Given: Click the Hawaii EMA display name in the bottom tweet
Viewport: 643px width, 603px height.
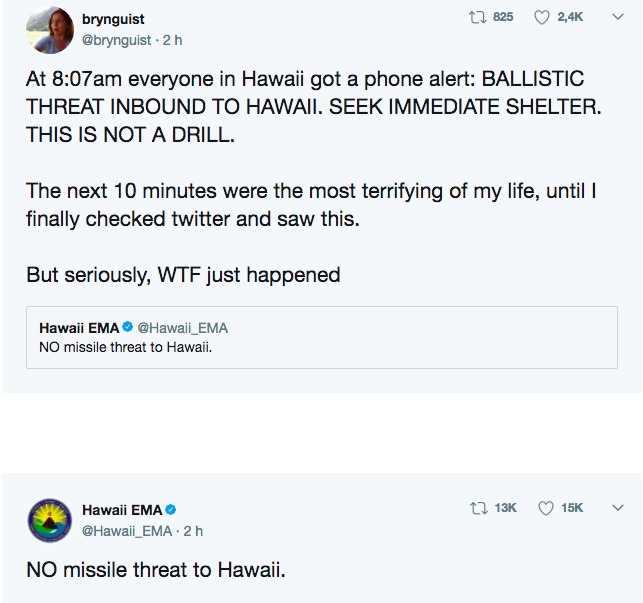Looking at the screenshot, I should pyautogui.click(x=122, y=510).
